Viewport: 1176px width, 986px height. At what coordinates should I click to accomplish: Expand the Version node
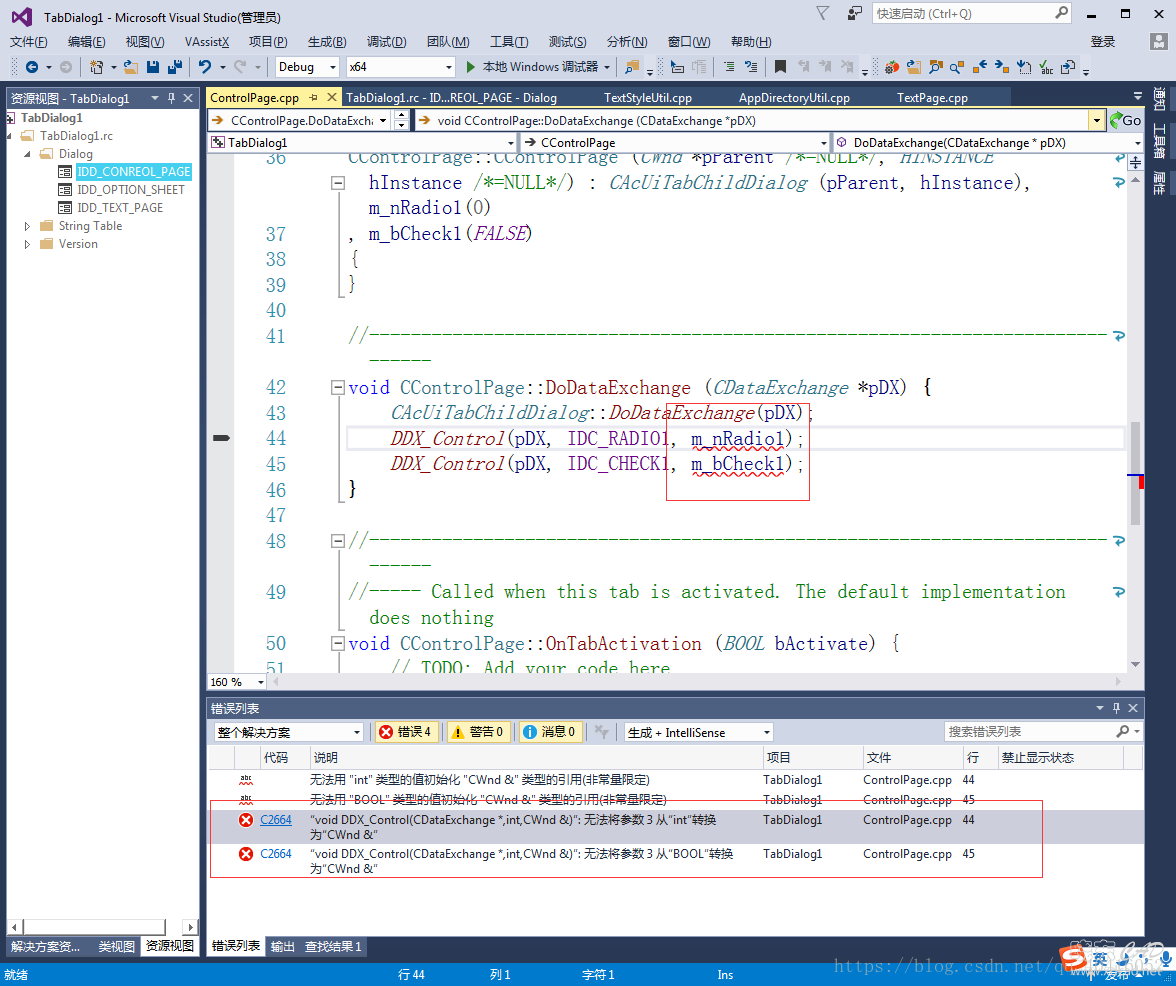tap(27, 244)
